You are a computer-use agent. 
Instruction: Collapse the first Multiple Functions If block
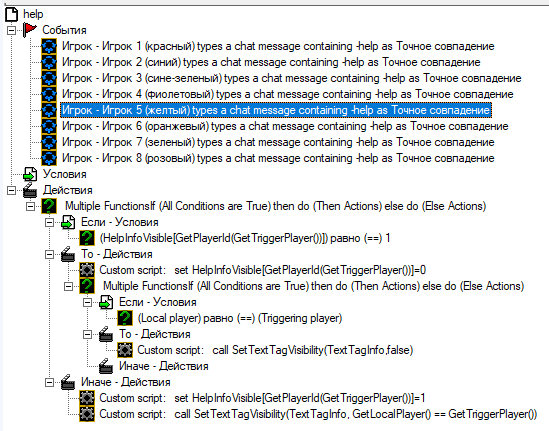point(30,206)
